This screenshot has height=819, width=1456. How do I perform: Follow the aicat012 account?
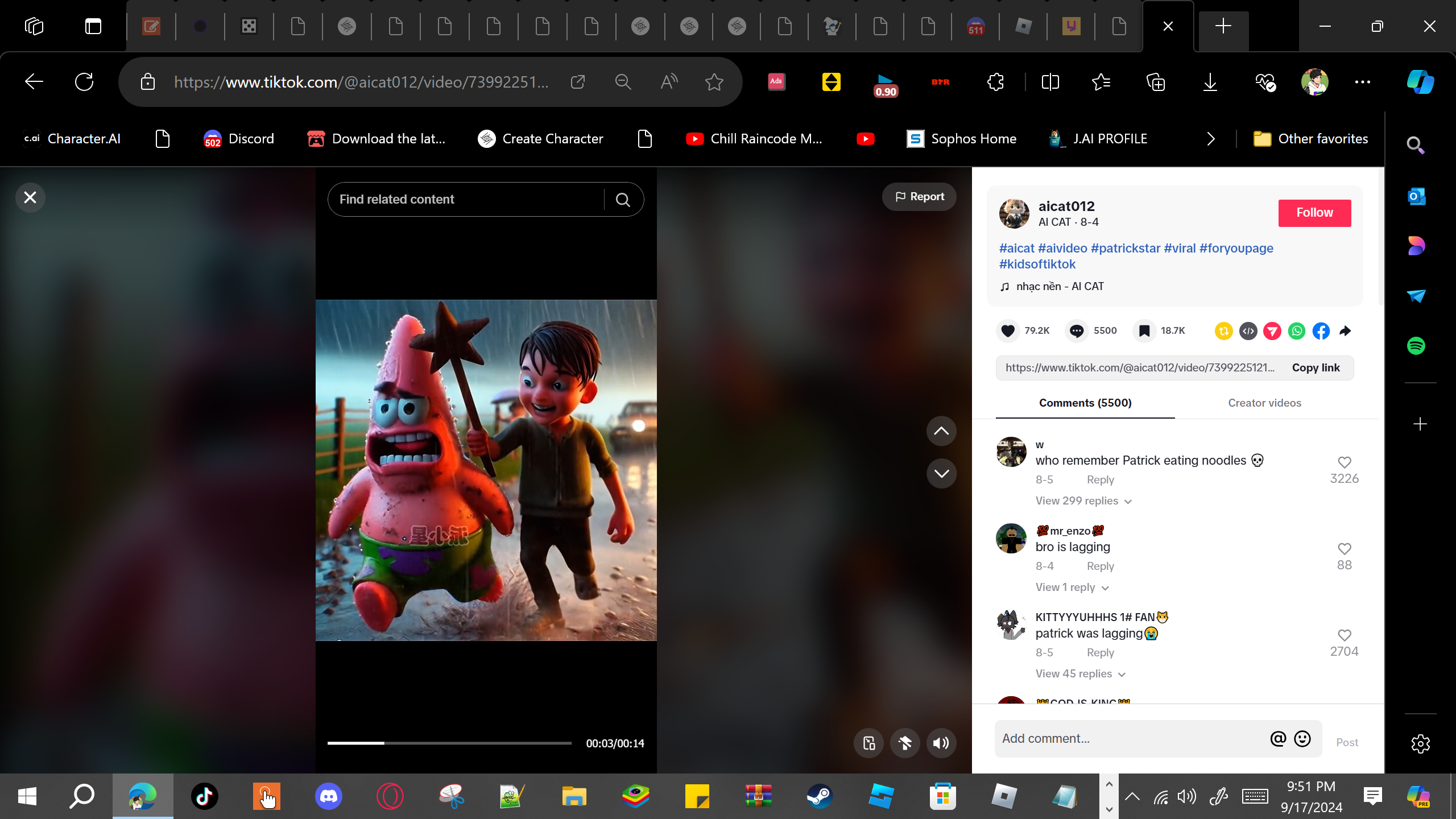point(1314,213)
